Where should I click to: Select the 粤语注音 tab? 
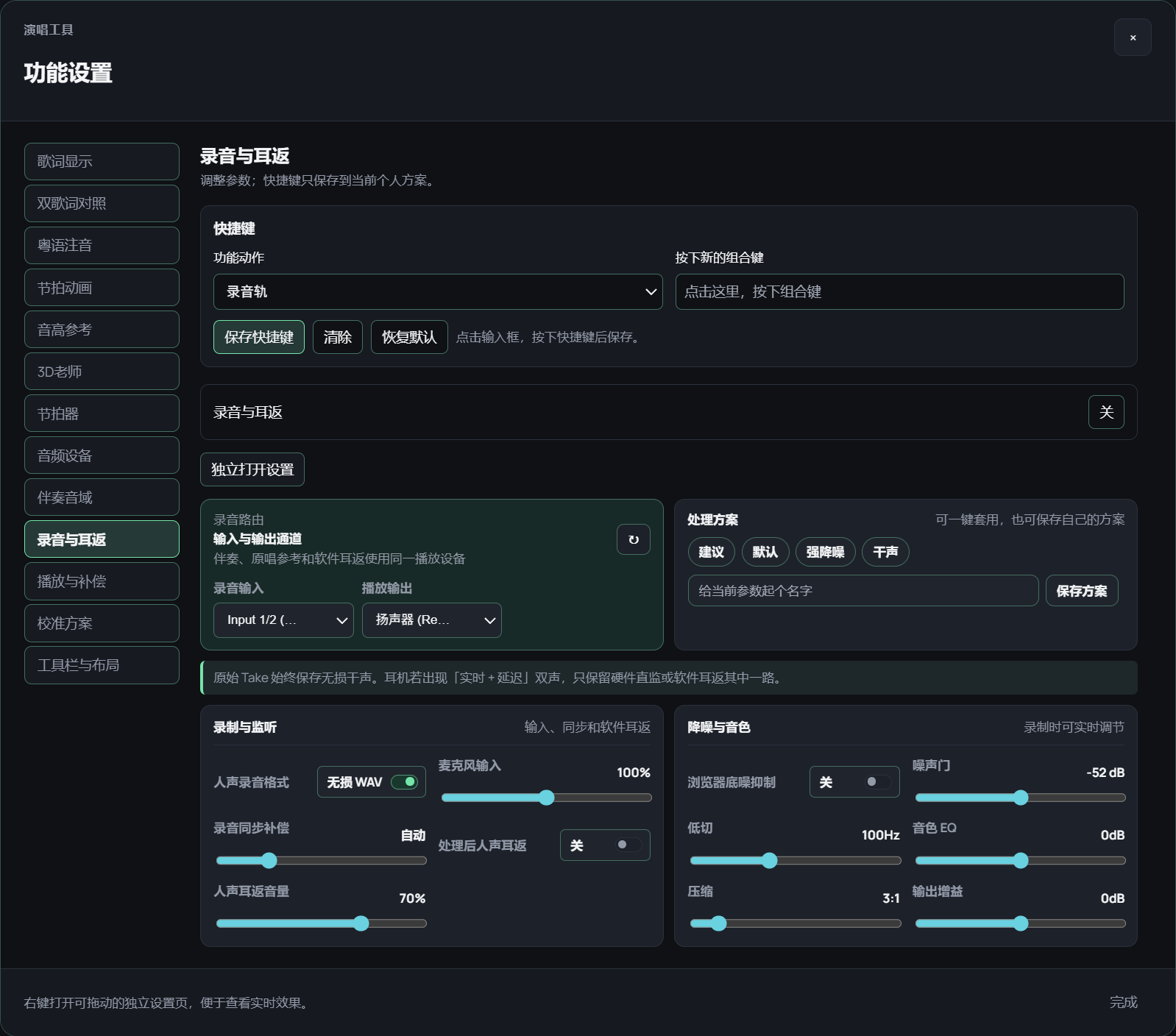coord(102,245)
